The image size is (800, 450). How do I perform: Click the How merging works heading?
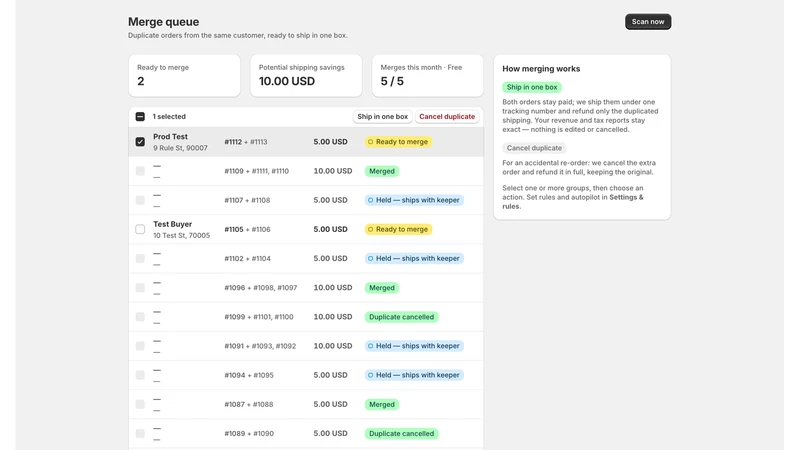pos(541,68)
